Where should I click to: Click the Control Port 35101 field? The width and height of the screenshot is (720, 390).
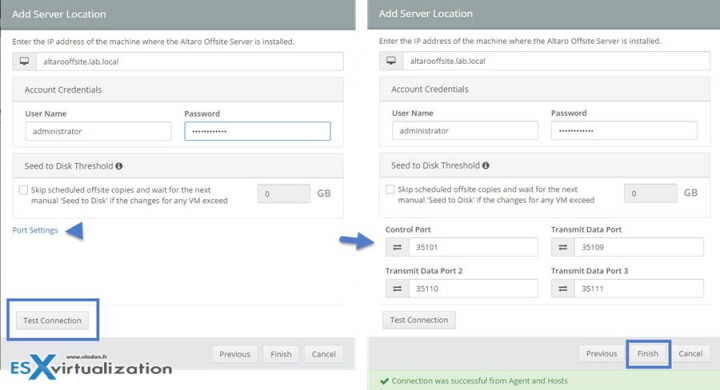tap(473, 247)
